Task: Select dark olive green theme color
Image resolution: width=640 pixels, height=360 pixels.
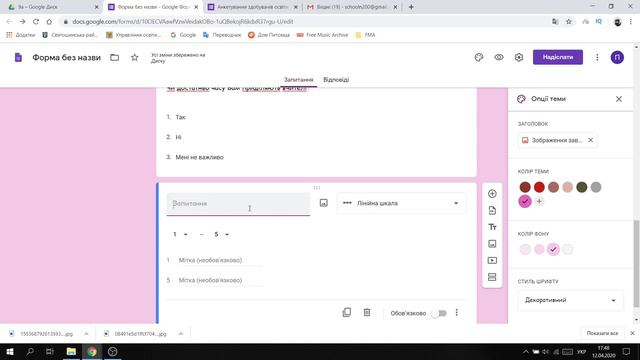Action: click(582, 187)
